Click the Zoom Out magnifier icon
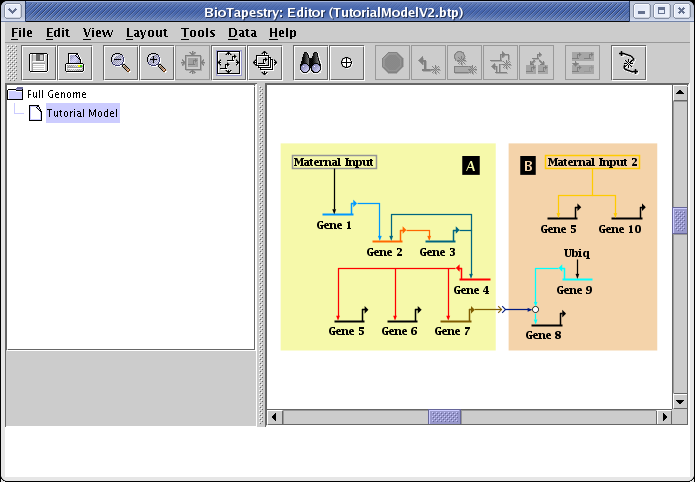The height and width of the screenshot is (482, 695). click(120, 62)
